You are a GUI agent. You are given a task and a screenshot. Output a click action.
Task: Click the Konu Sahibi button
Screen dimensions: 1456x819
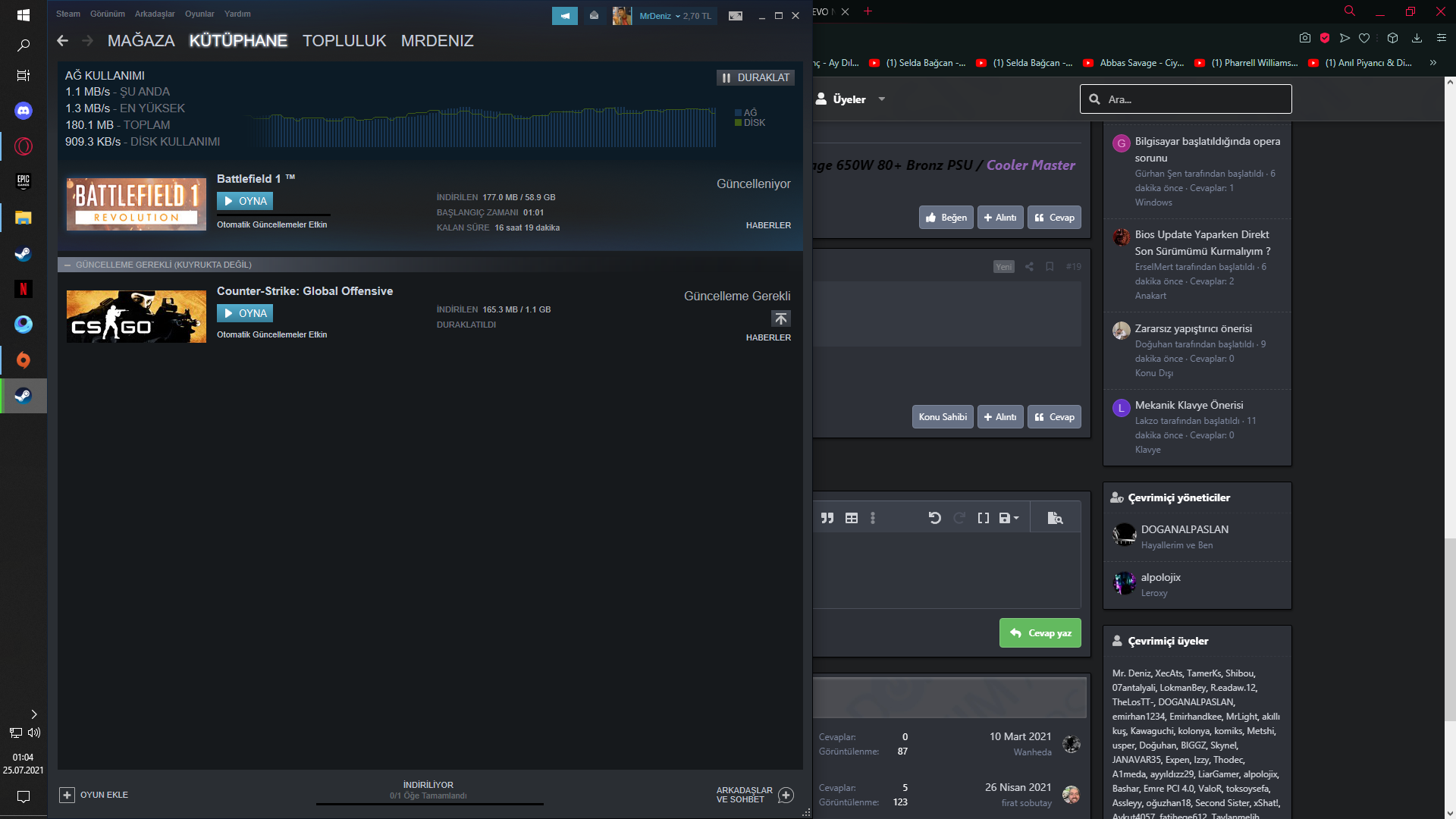(943, 417)
